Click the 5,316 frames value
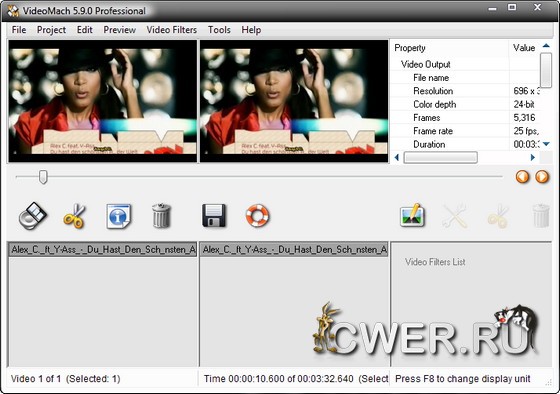 pyautogui.click(x=524, y=118)
